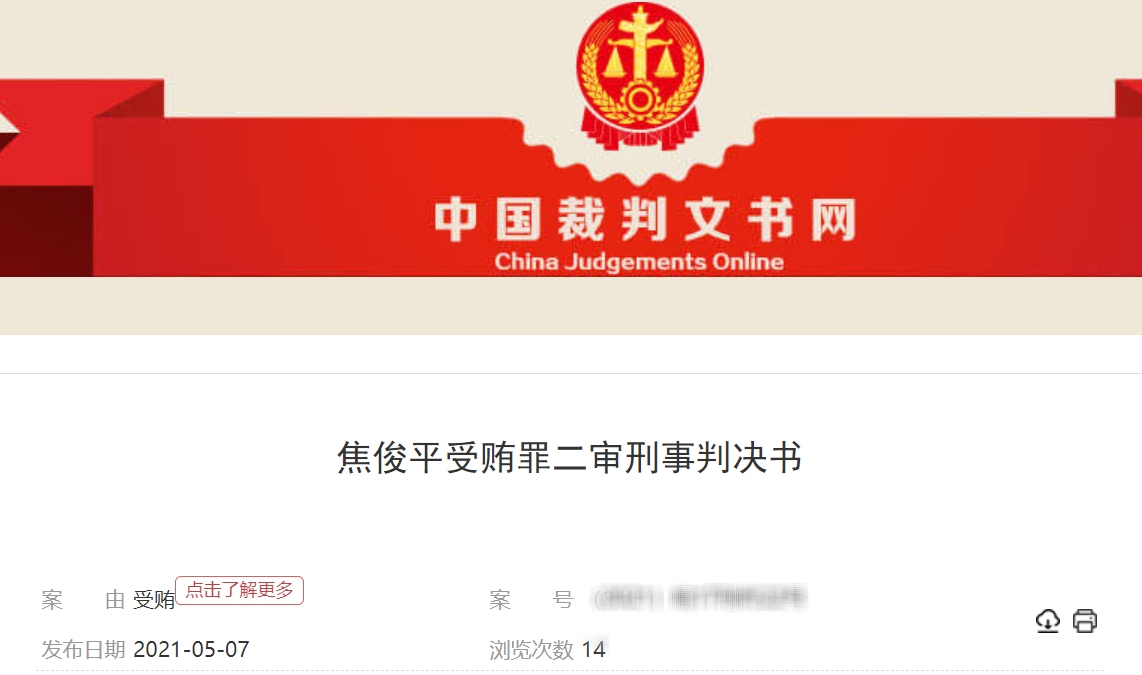1142x675 pixels.
Task: Click the China Judgements Online subtitle
Action: pyautogui.click(x=639, y=261)
